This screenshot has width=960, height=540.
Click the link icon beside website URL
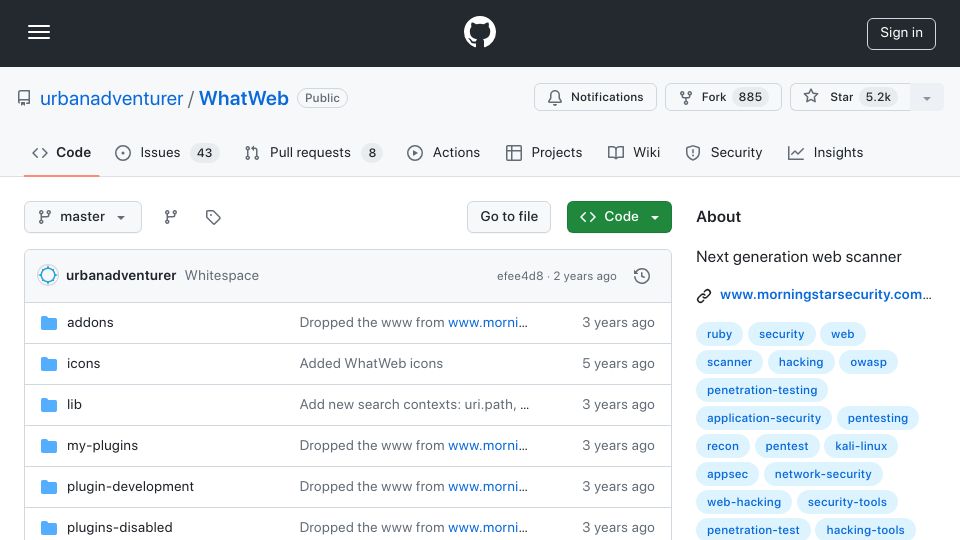pyautogui.click(x=704, y=296)
